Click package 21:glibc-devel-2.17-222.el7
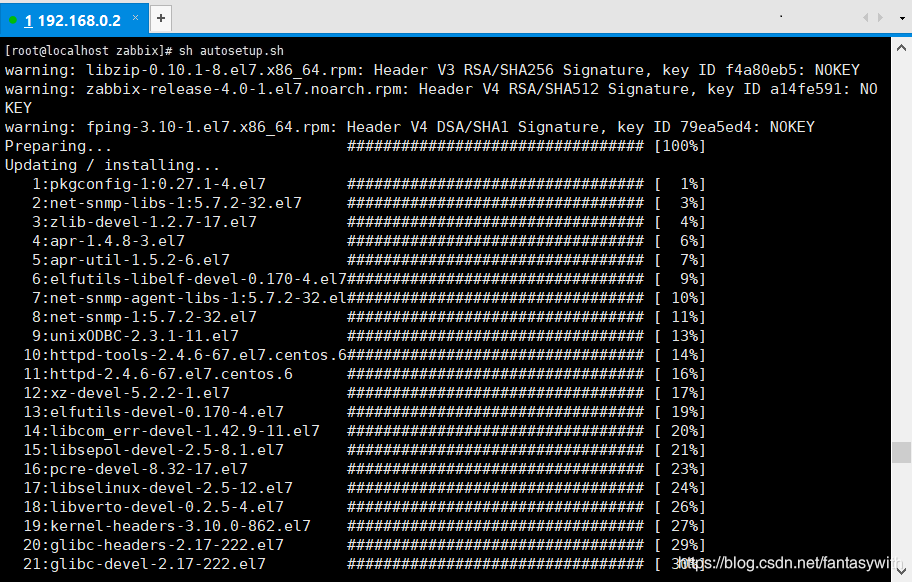Image resolution: width=912 pixels, height=582 pixels. click(144, 564)
